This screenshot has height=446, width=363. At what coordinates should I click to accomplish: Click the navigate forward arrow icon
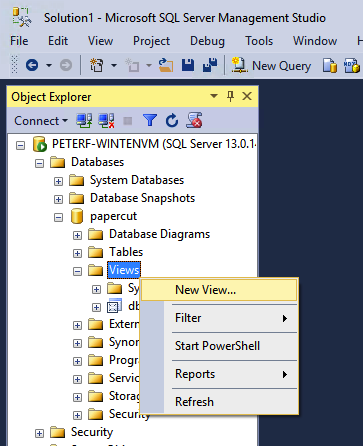[x=66, y=65]
